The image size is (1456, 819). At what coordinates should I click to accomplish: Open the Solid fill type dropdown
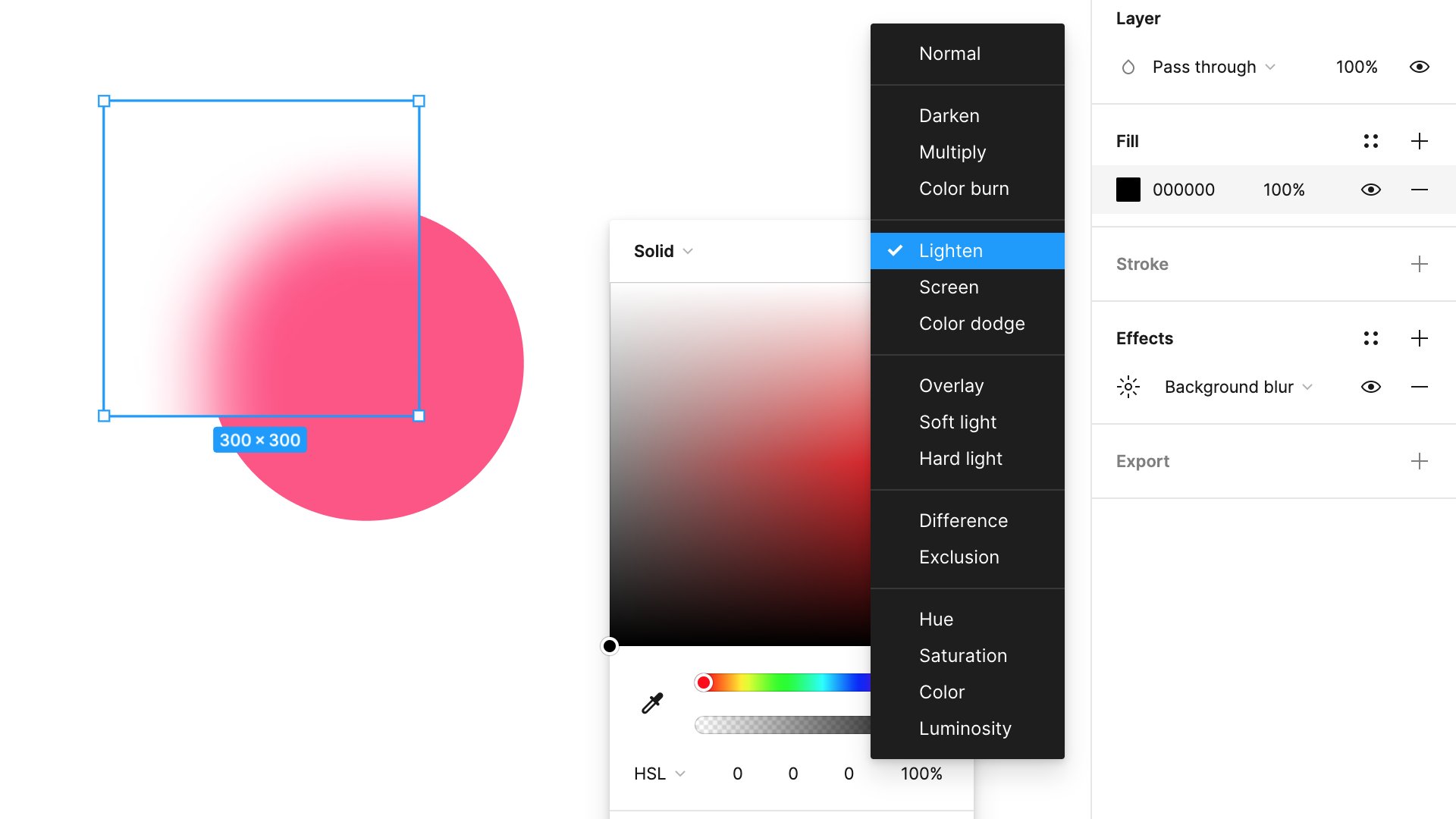pos(662,250)
